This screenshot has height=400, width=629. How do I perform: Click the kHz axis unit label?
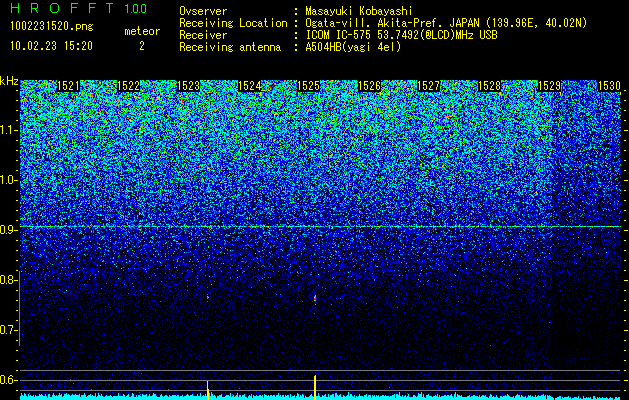pos(9,81)
